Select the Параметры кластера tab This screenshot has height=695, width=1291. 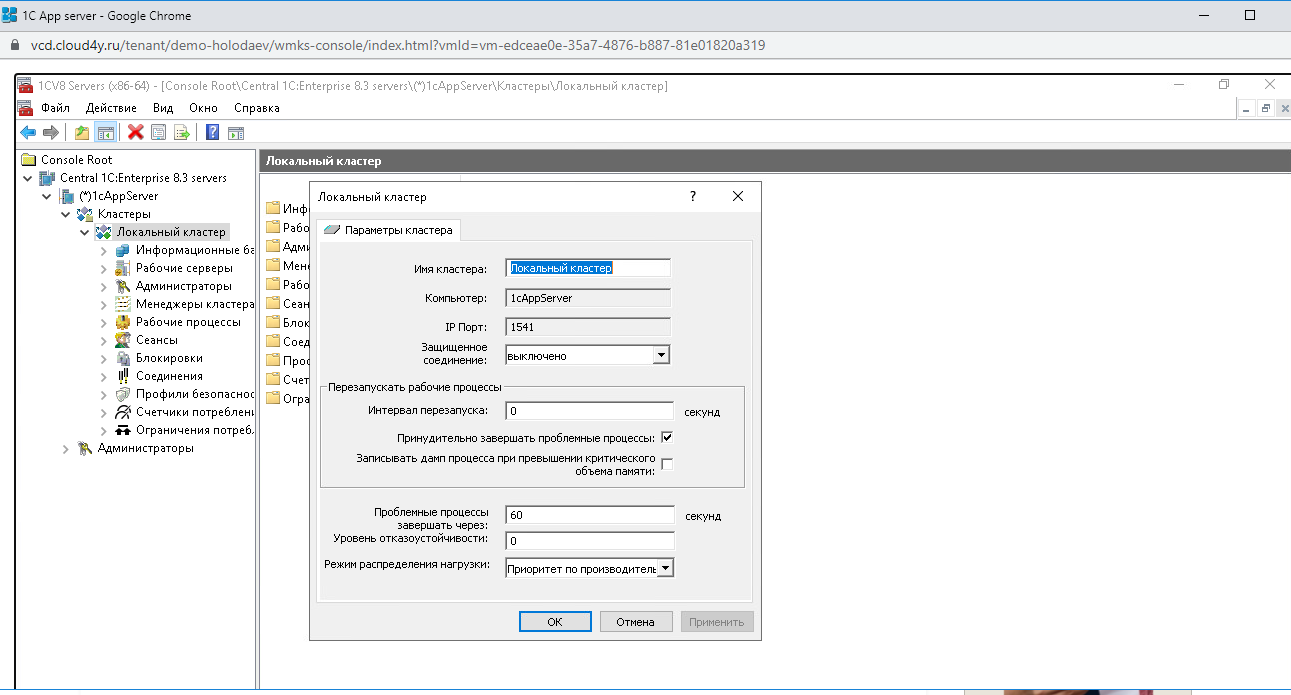coord(389,230)
